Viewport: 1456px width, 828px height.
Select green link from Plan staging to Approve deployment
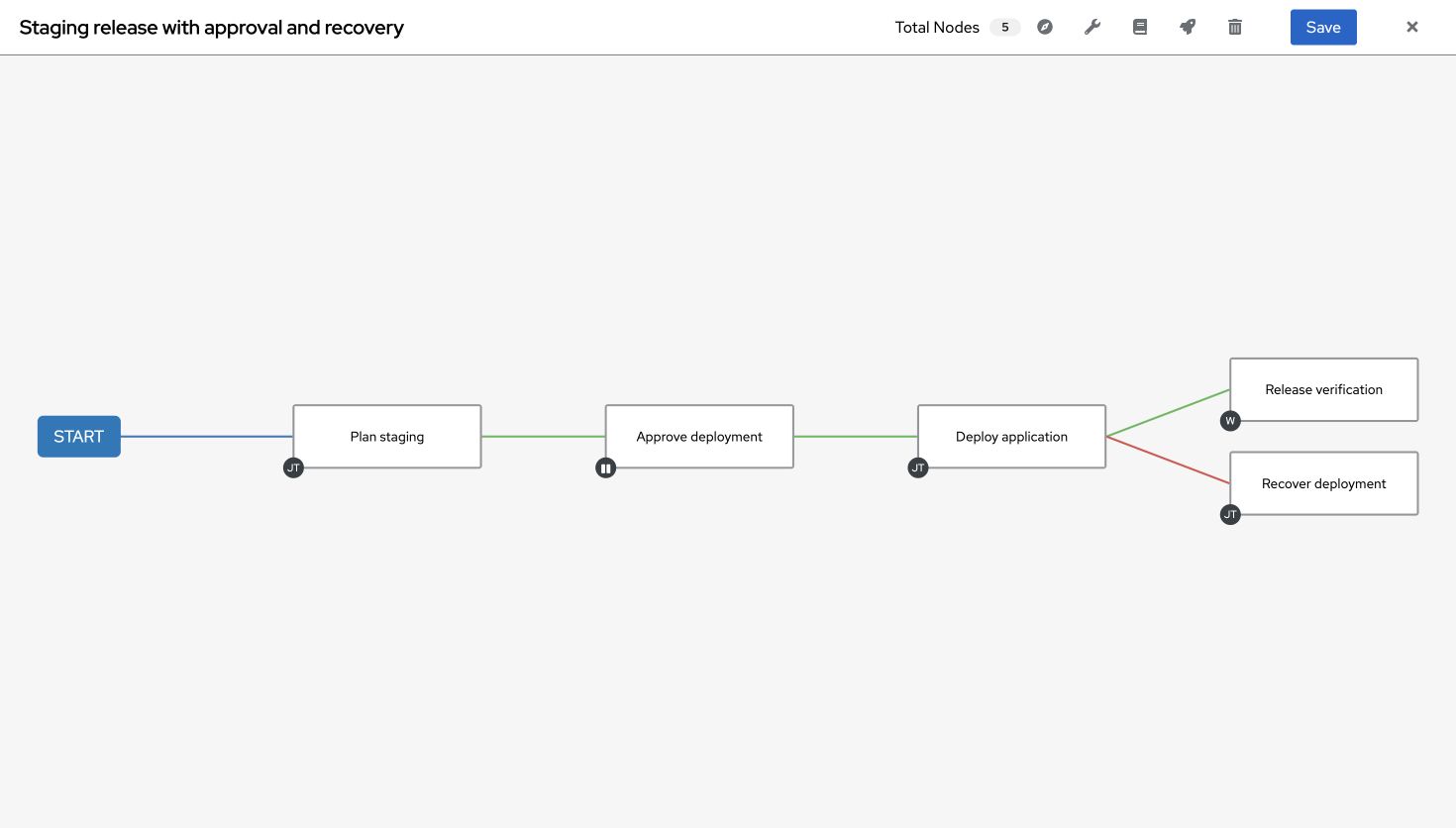tap(543, 437)
